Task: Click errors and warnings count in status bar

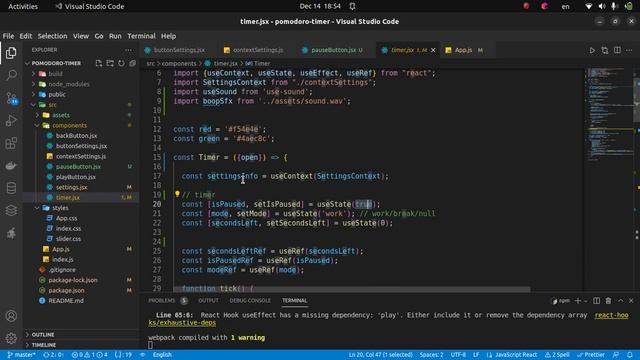Action: pyautogui.click(x=89, y=355)
